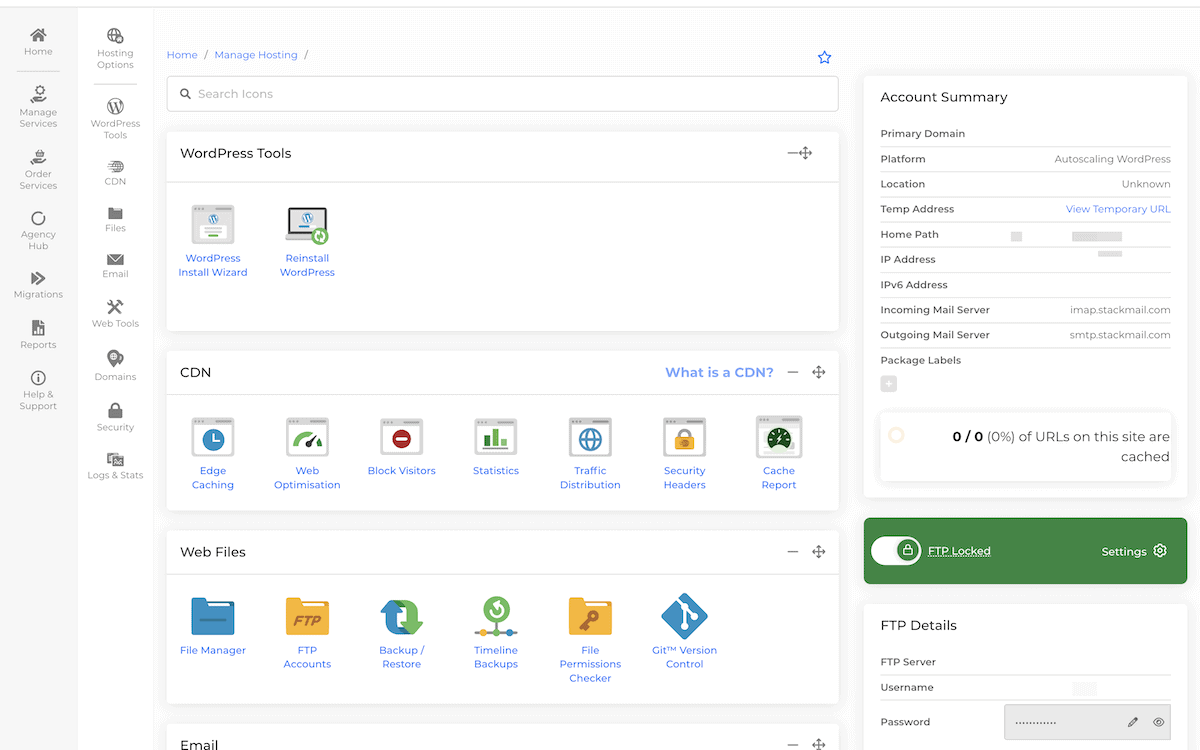Click move handle on CDN panel

819,372
